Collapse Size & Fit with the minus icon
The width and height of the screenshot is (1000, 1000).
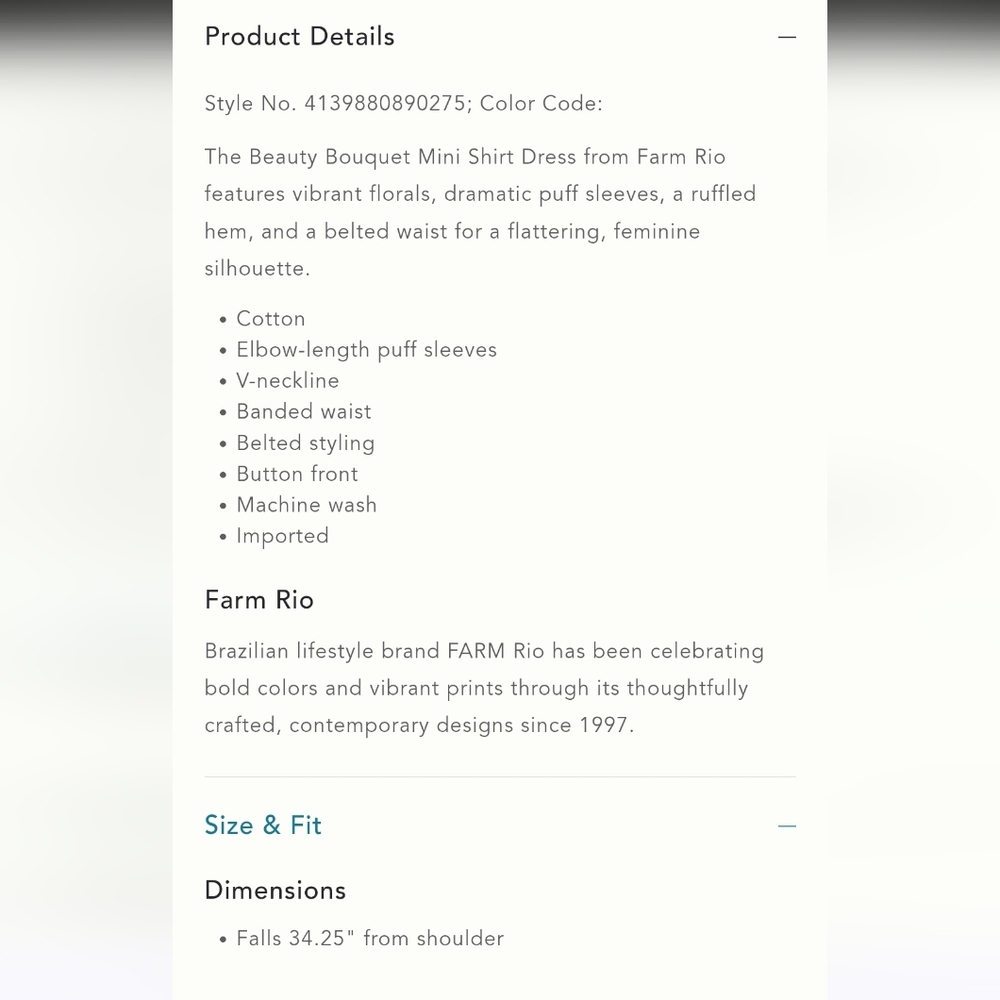(x=787, y=826)
